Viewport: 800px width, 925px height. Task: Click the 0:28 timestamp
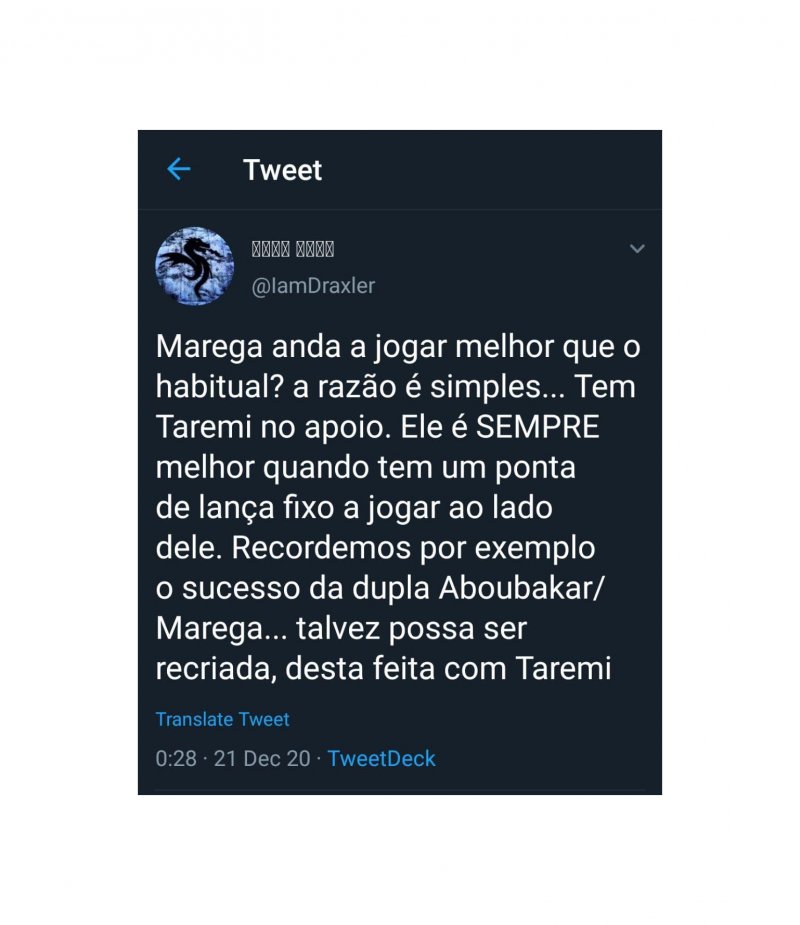click(x=176, y=759)
